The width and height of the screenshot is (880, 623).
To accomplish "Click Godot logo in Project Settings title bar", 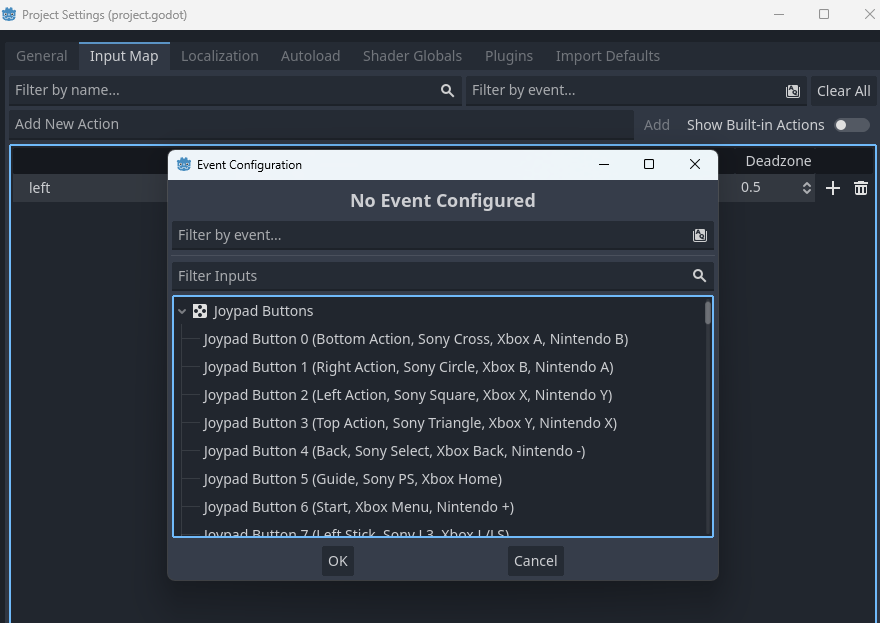I will coord(8,15).
